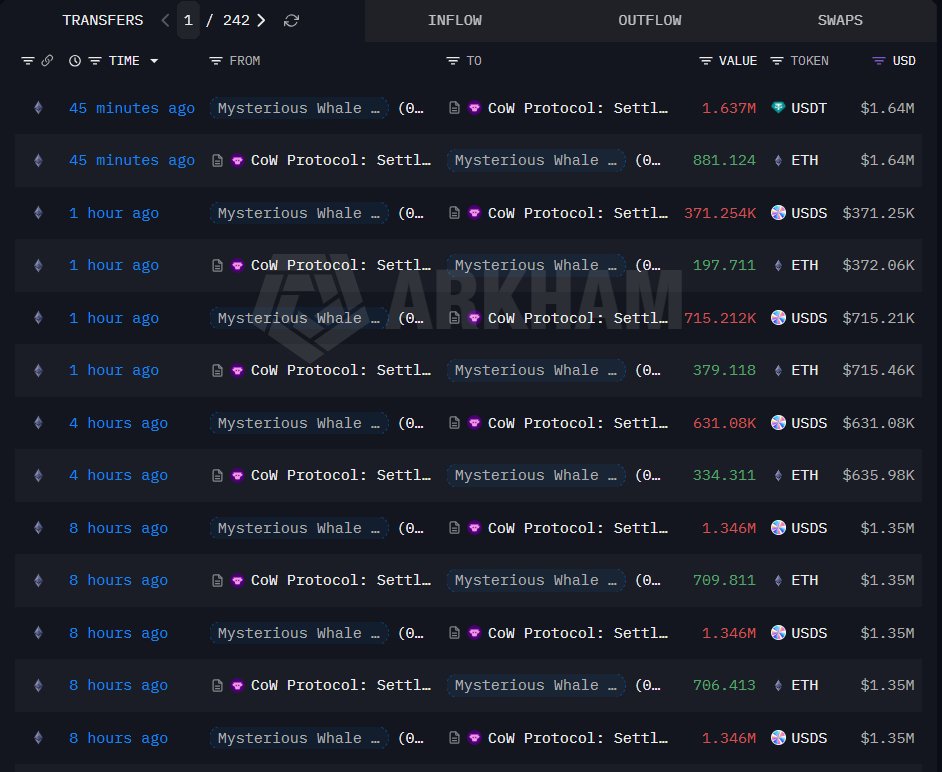
Task: Open the VALUE column filter
Action: 706,61
